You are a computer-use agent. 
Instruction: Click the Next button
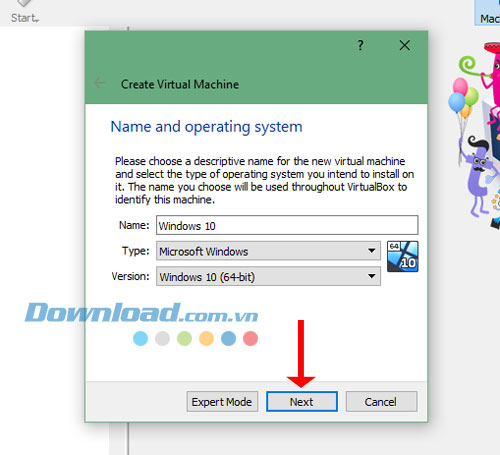coord(302,402)
